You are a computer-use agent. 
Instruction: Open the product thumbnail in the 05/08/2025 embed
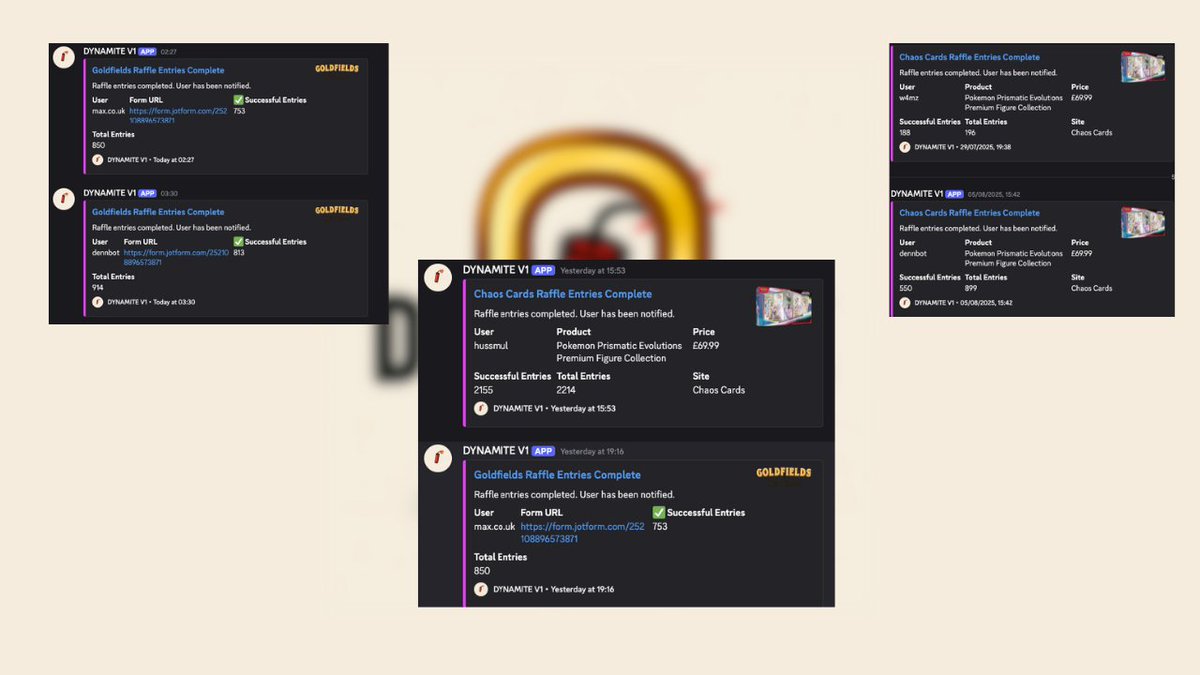[x=1143, y=223]
